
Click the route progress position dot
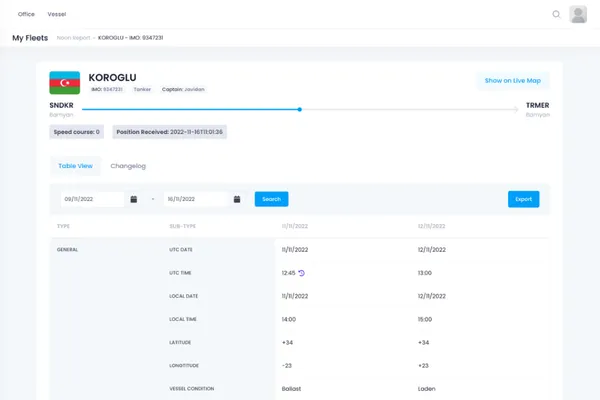299,109
